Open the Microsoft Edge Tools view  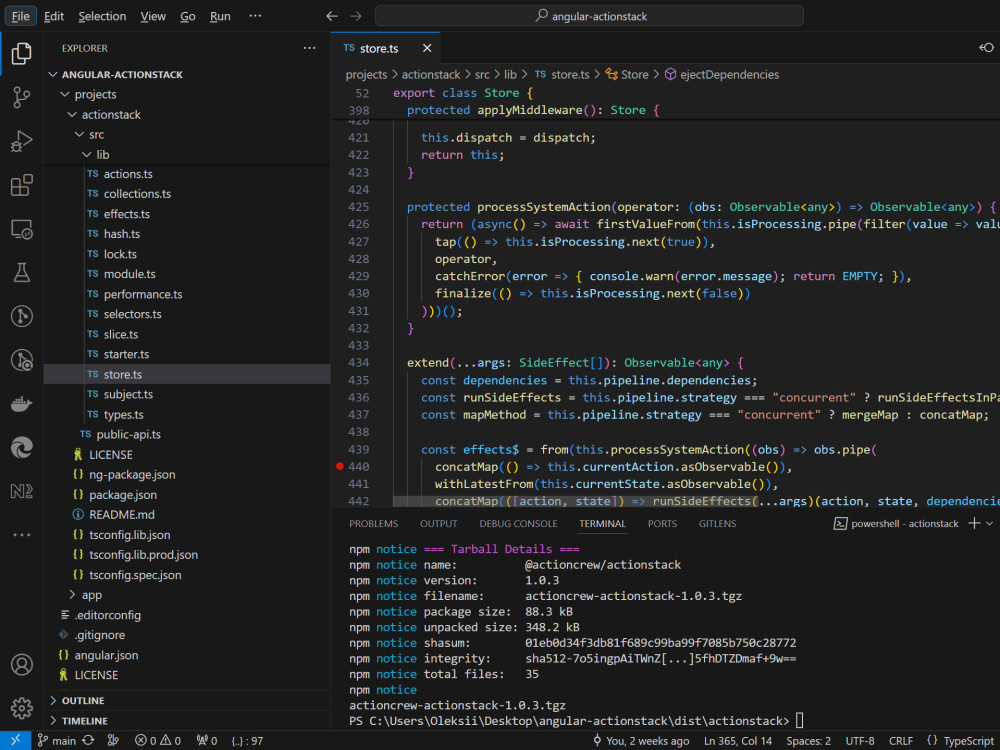click(x=22, y=448)
